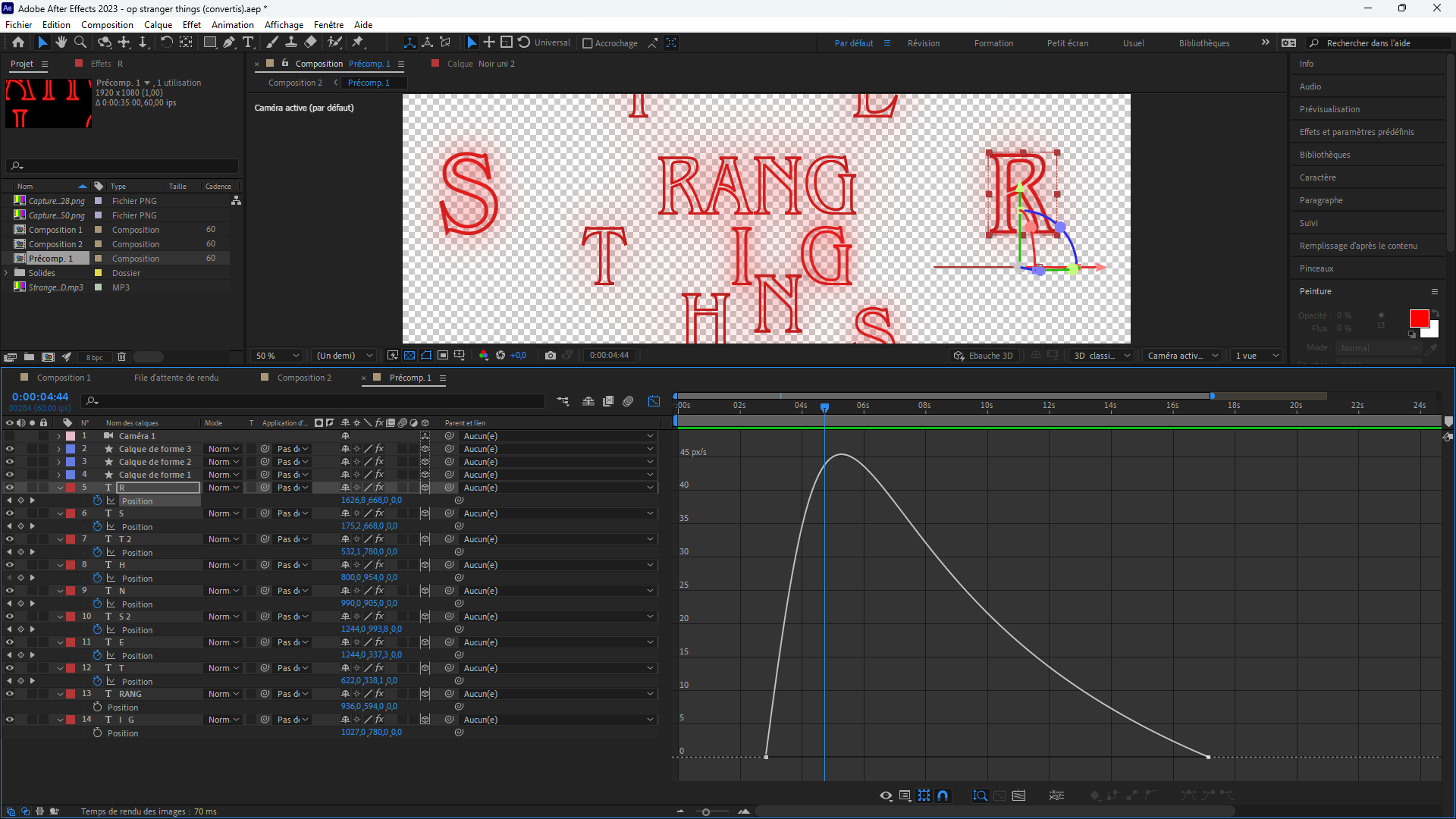Screen dimensions: 1456x819
Task: Select the Eraser tool
Action: [310, 42]
